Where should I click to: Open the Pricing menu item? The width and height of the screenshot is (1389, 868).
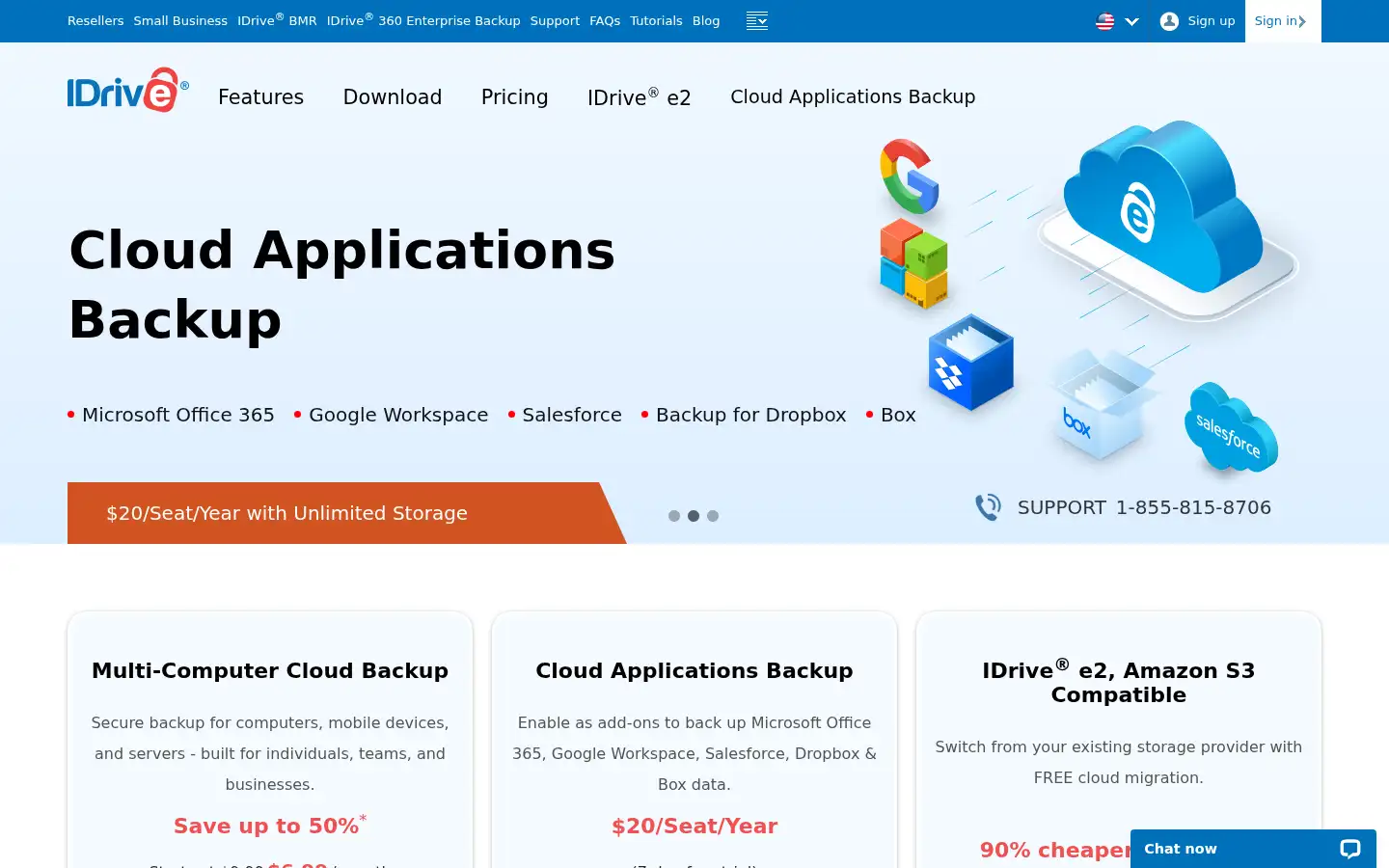(x=514, y=97)
